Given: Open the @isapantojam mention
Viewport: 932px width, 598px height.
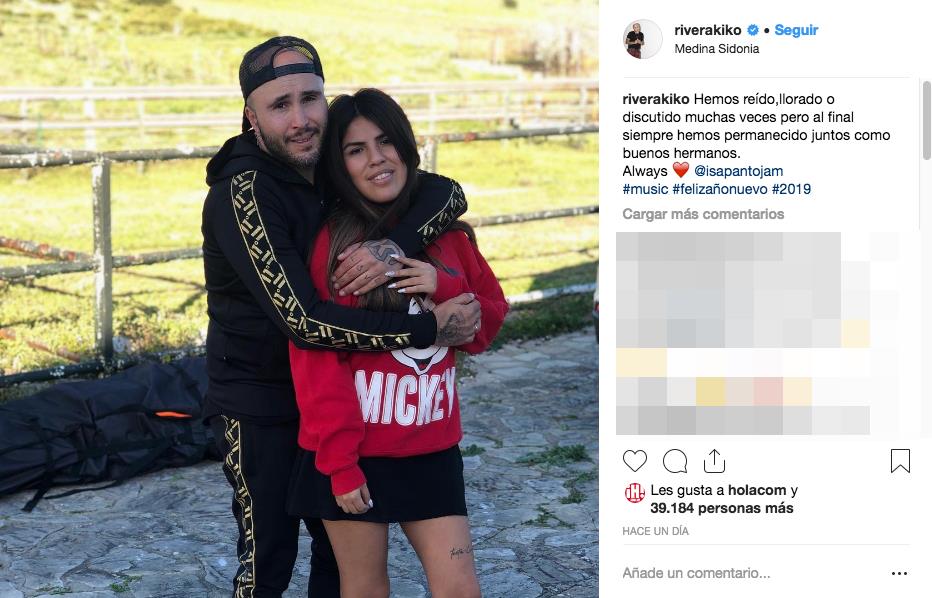Looking at the screenshot, I should (x=738, y=171).
